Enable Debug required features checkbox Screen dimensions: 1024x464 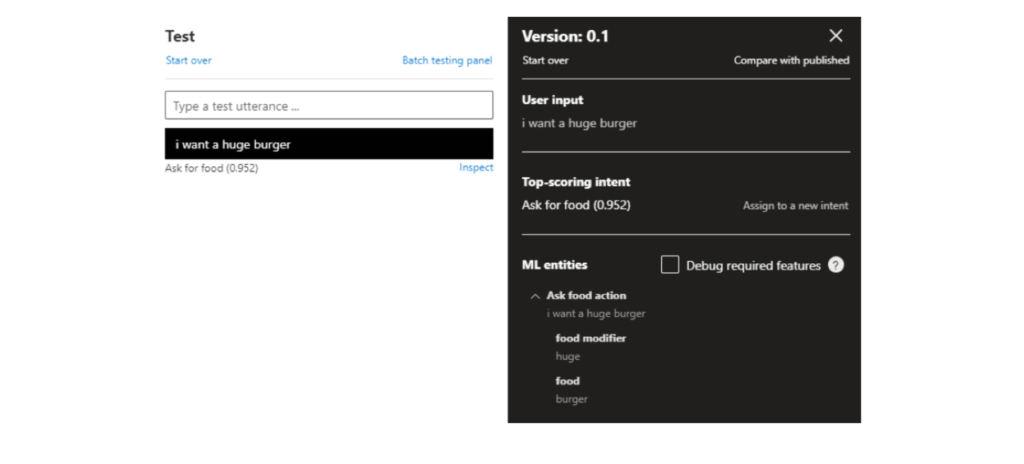(670, 265)
